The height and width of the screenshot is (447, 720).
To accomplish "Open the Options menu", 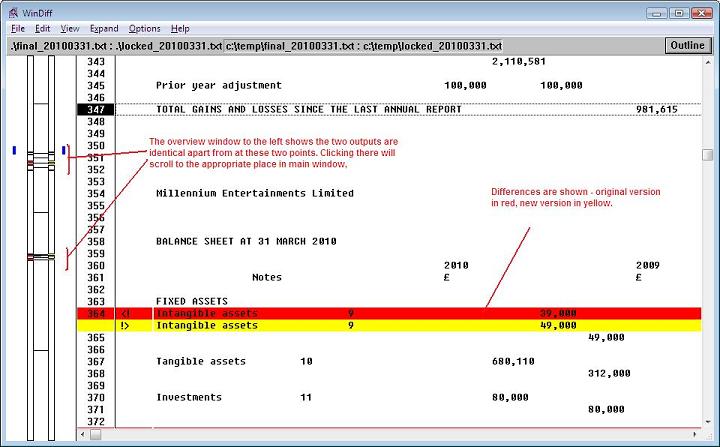I will coord(144,28).
